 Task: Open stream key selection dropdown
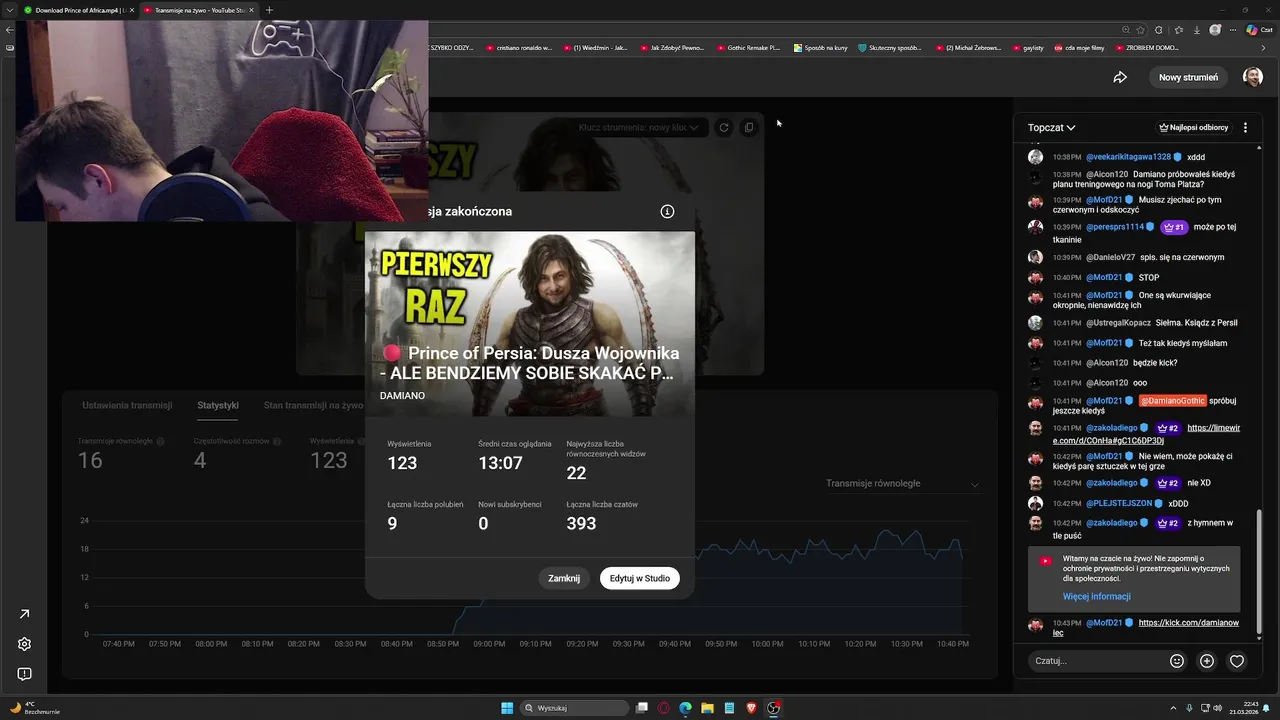pos(638,127)
